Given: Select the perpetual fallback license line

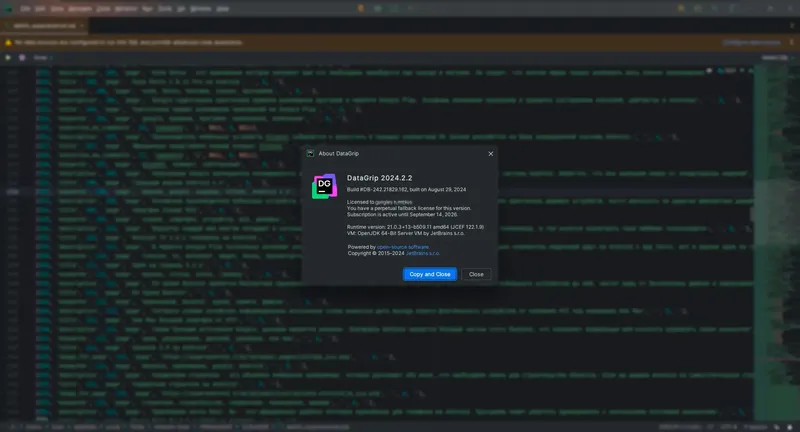Looking at the screenshot, I should (409, 208).
